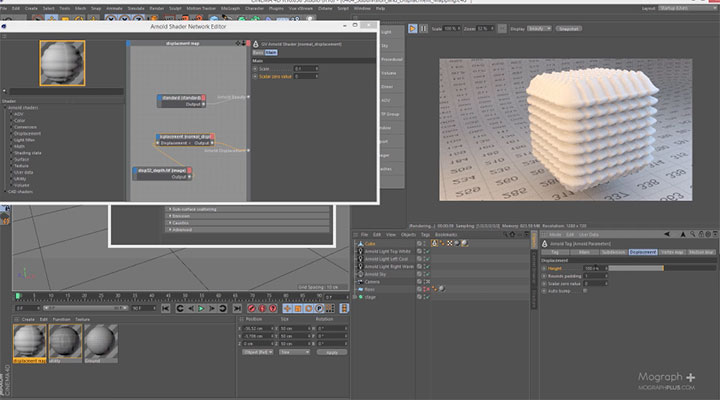The width and height of the screenshot is (720, 400).
Task: Go to timeline start
Action: (166, 309)
